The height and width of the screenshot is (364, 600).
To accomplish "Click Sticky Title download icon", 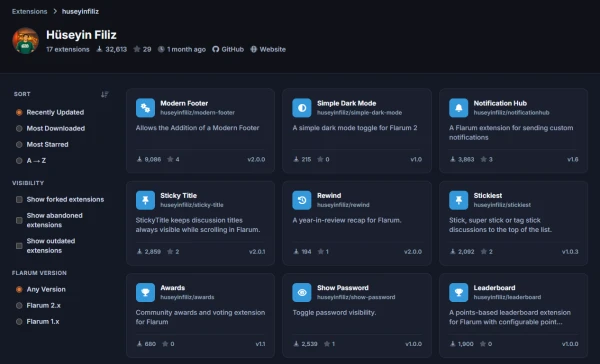I will coord(139,251).
